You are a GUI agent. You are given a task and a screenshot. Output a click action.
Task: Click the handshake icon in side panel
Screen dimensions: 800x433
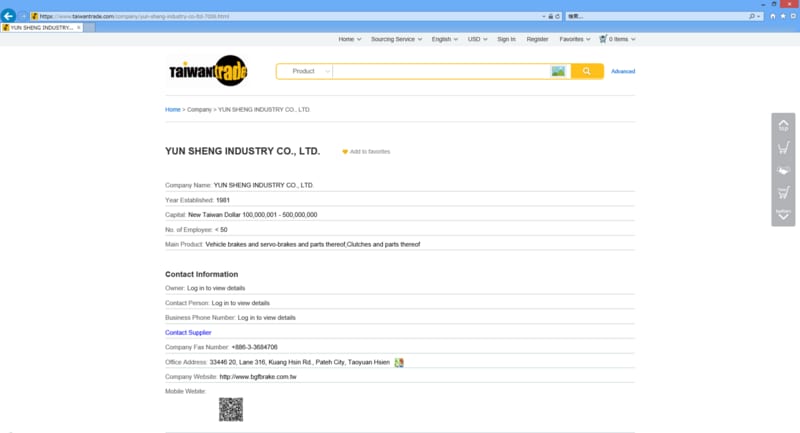[783, 170]
